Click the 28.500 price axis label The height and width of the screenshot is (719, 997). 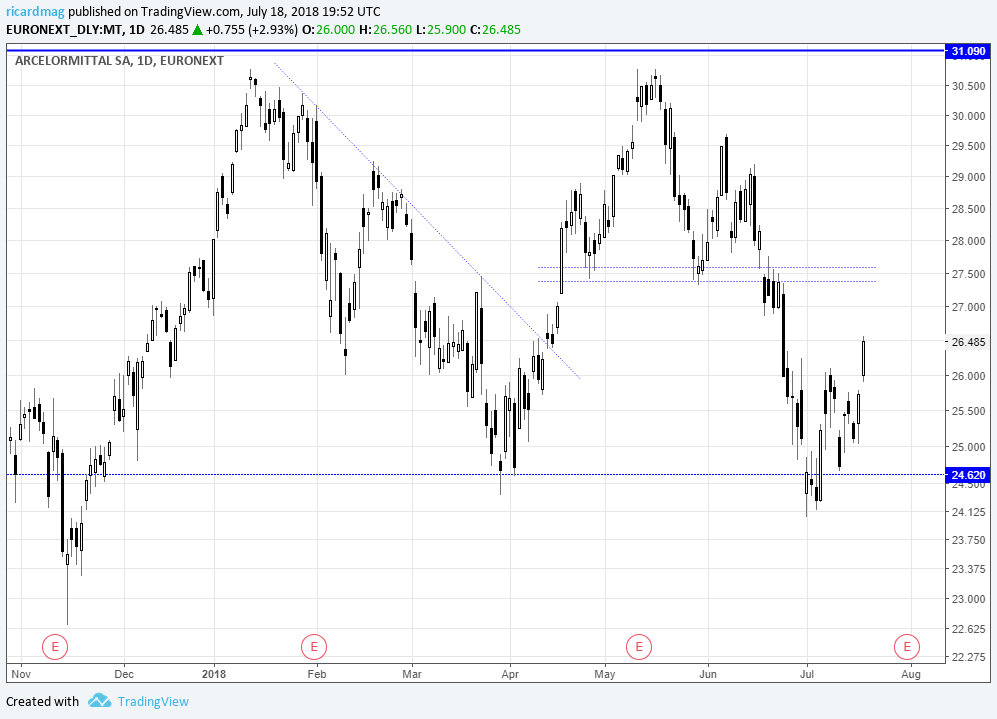click(x=968, y=209)
